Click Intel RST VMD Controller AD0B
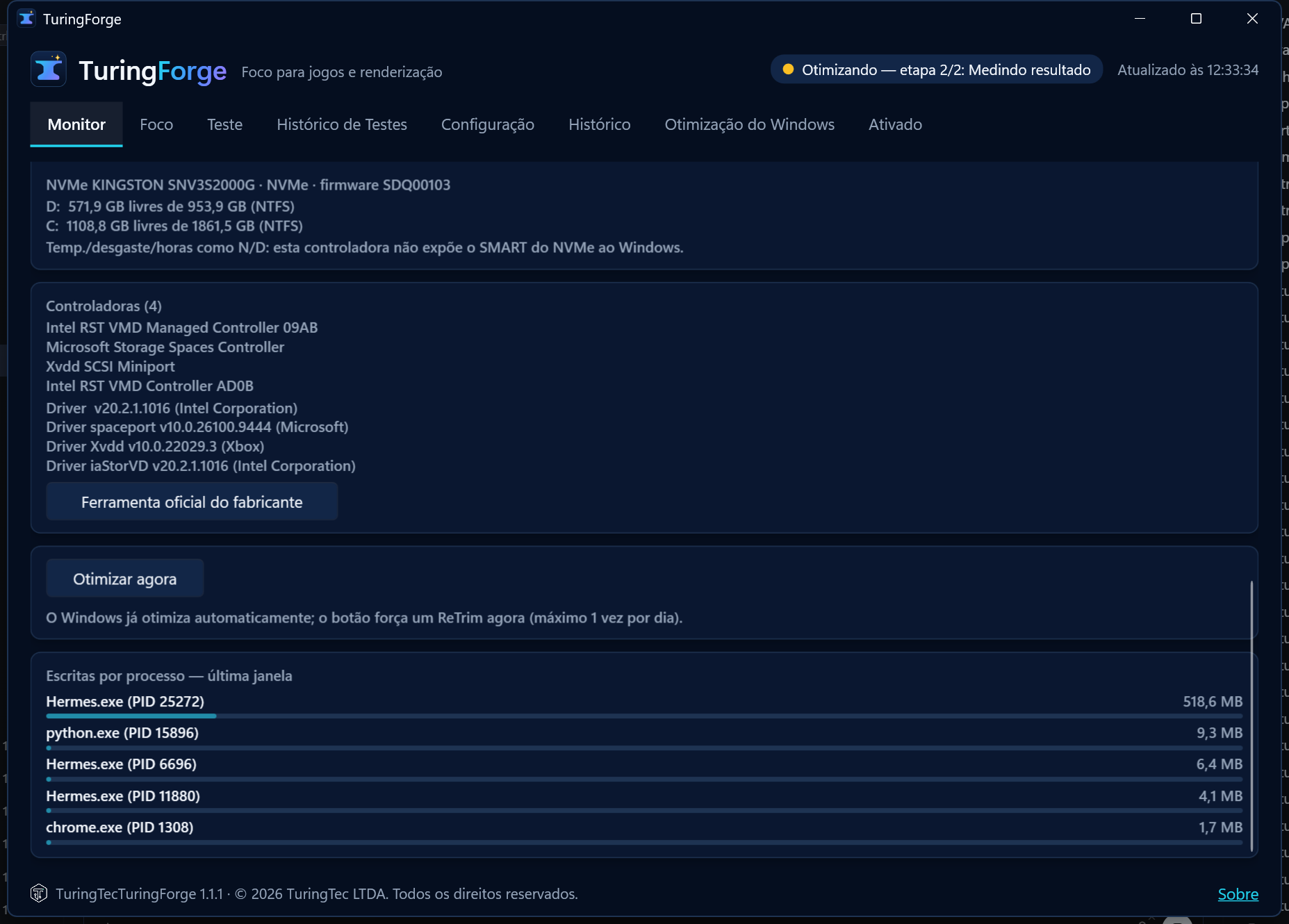The width and height of the screenshot is (1289, 924). click(x=150, y=386)
